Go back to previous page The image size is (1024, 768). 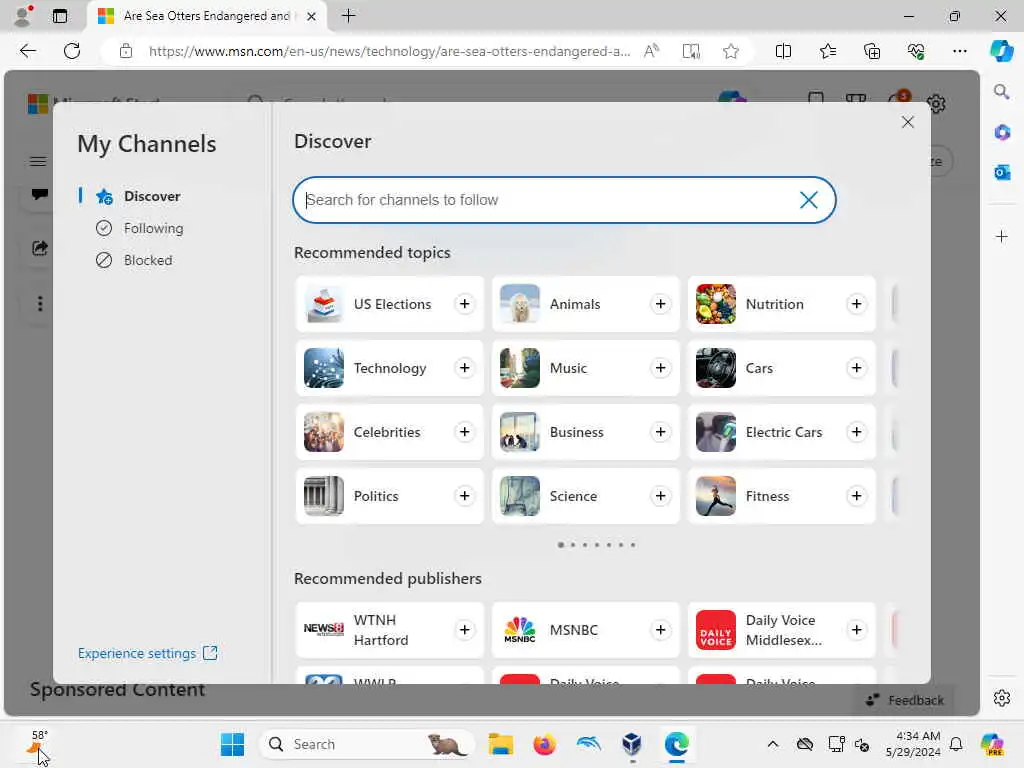pos(27,51)
